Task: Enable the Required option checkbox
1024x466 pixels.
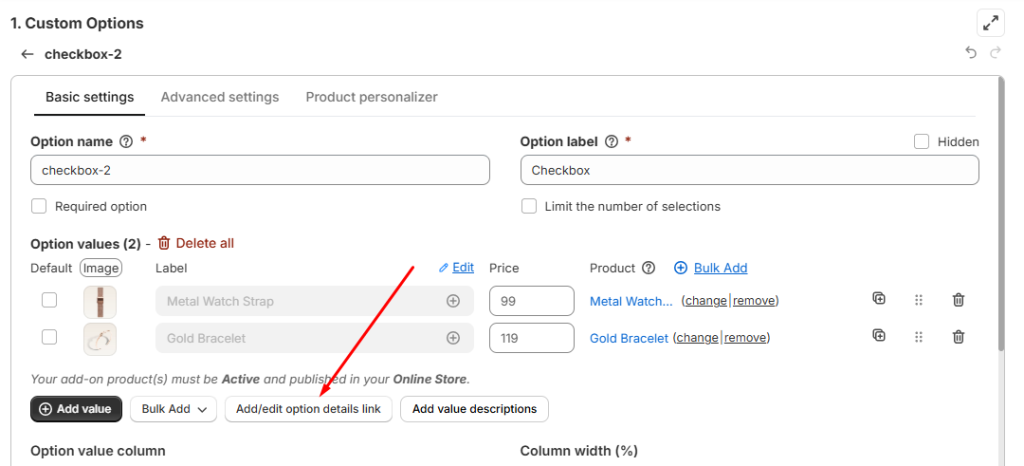Action: point(39,206)
